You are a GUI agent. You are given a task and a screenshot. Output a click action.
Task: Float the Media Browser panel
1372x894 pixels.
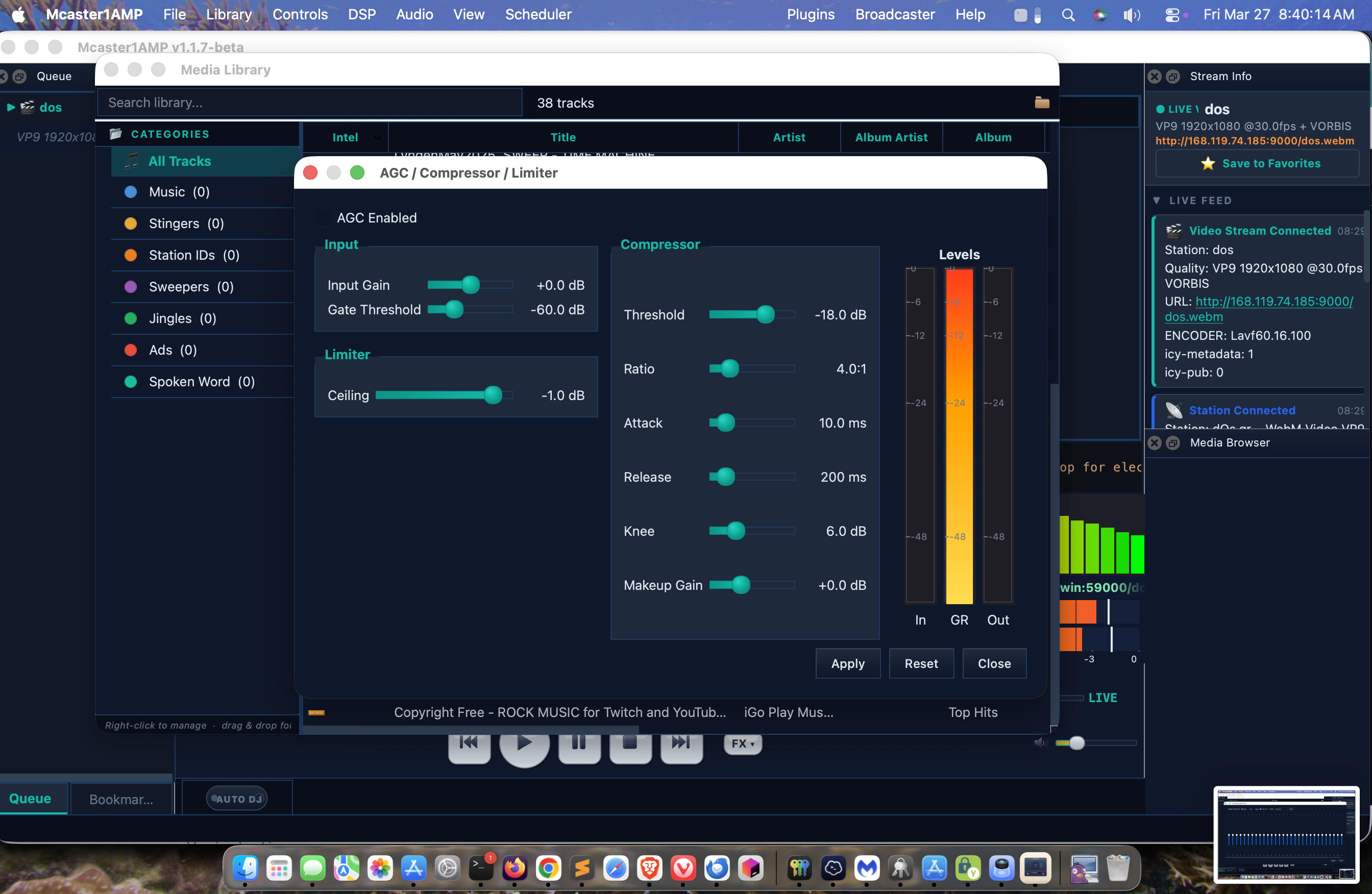tap(1173, 443)
